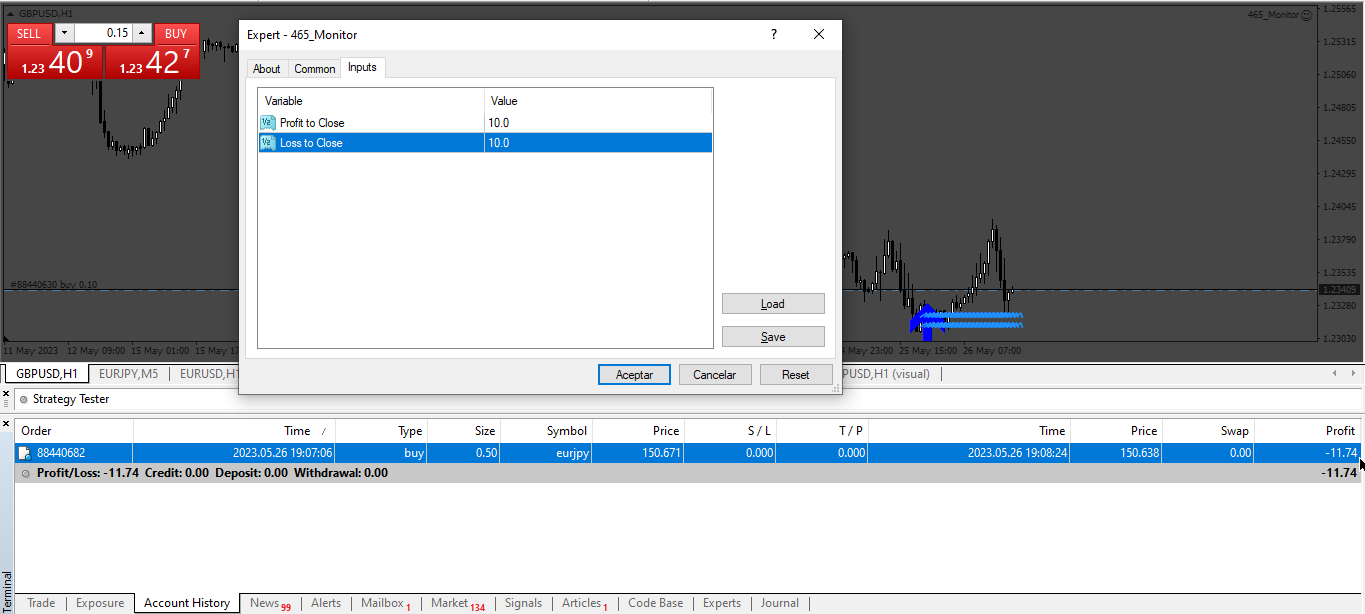Sort by the Profit column header

pyautogui.click(x=1307, y=431)
